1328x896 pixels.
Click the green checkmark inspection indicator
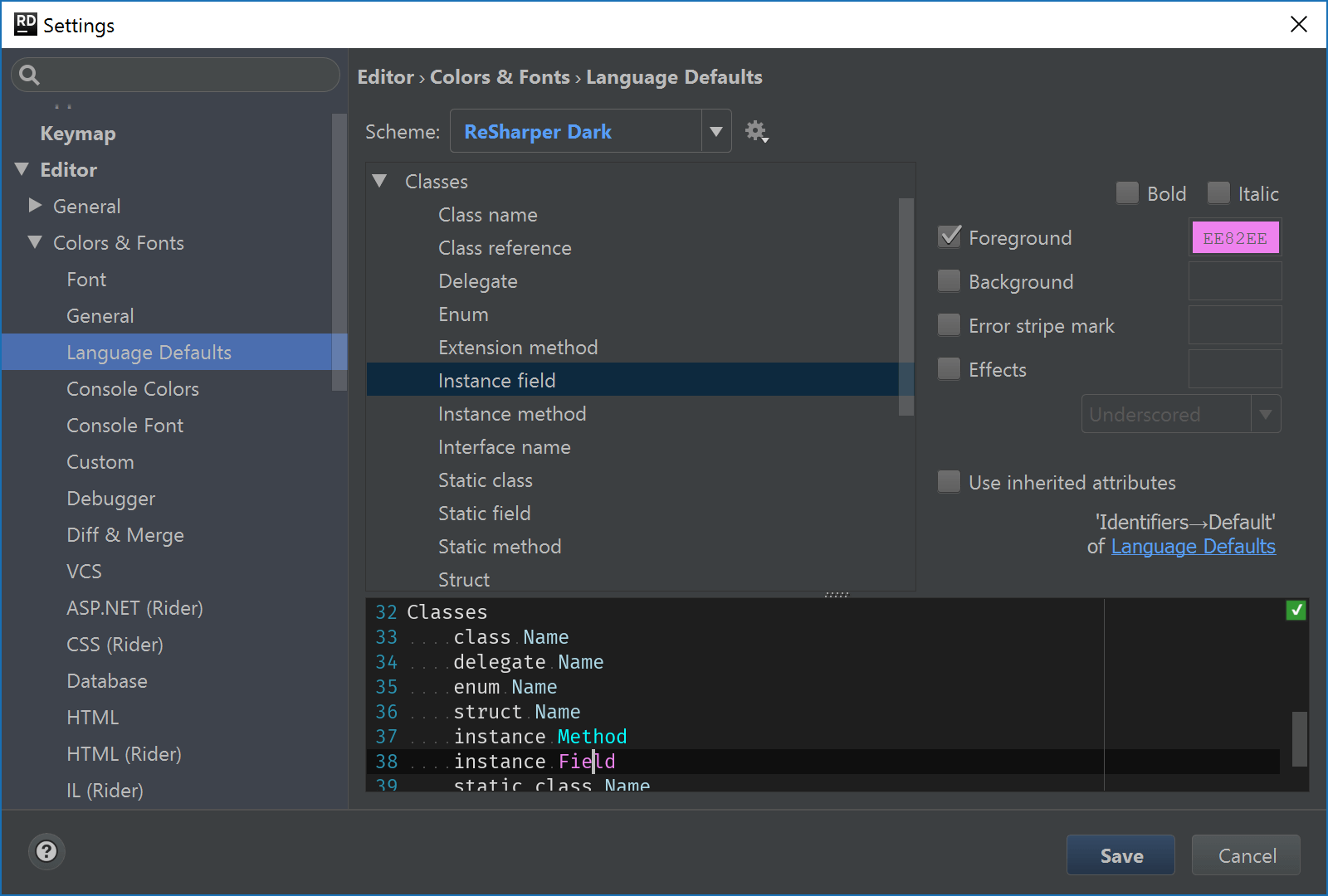point(1296,611)
